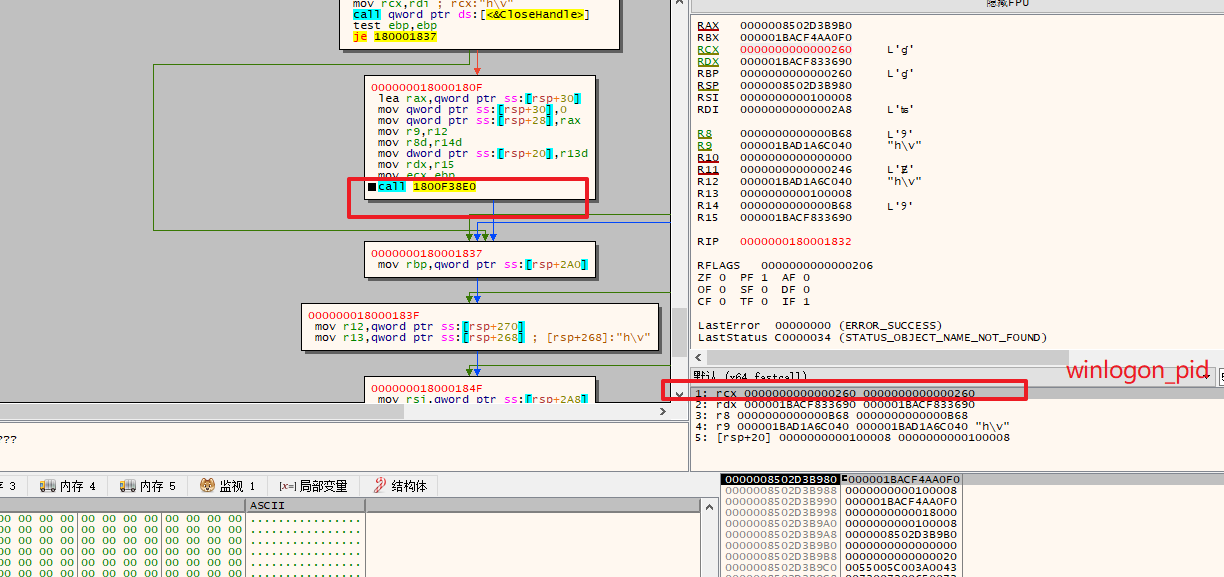Select the R12 value 000001BAD1A6C040
The width and height of the screenshot is (1224, 577).
796,181
